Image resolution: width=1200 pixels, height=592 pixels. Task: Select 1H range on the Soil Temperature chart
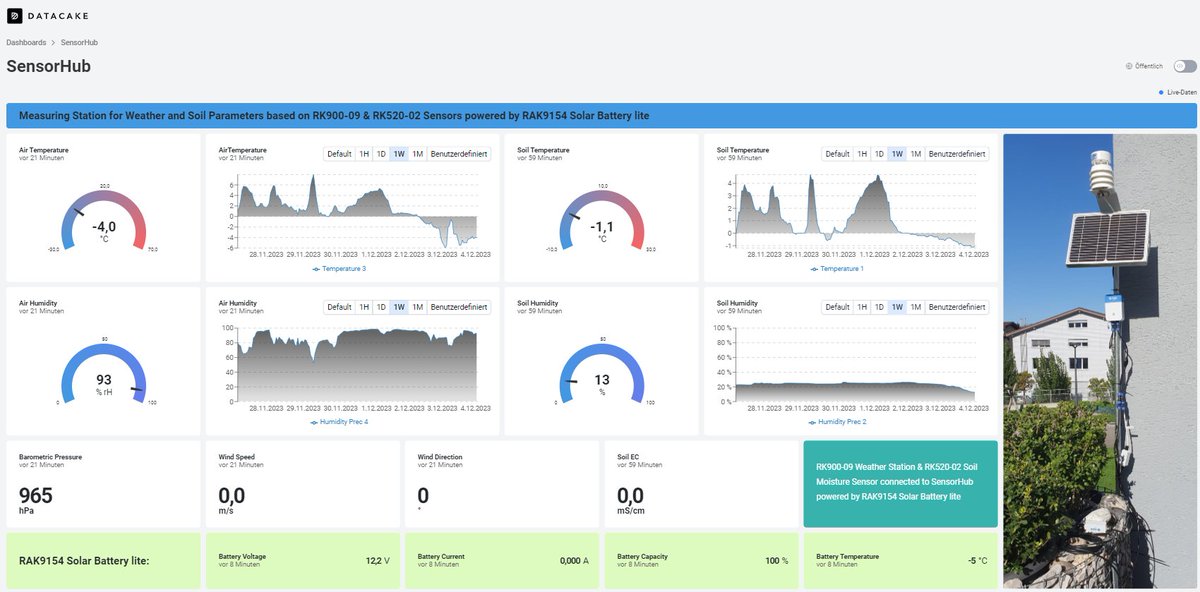863,154
